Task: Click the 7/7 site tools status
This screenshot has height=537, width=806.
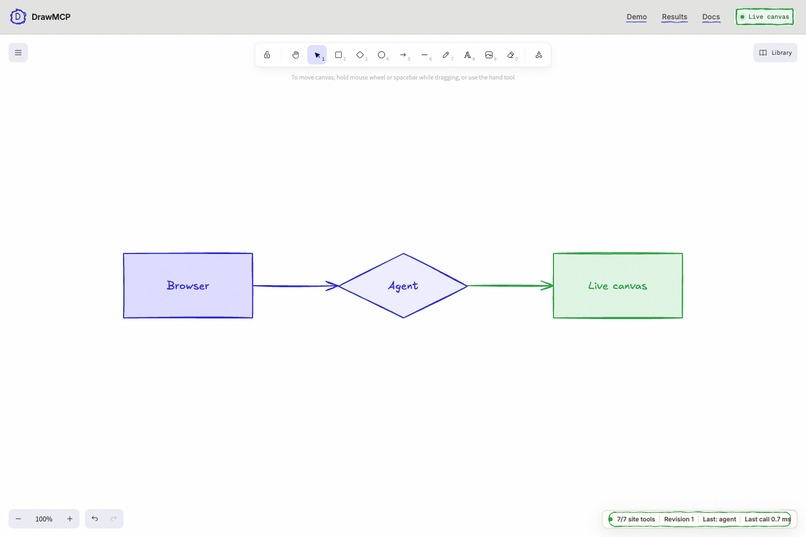Action: [x=636, y=519]
